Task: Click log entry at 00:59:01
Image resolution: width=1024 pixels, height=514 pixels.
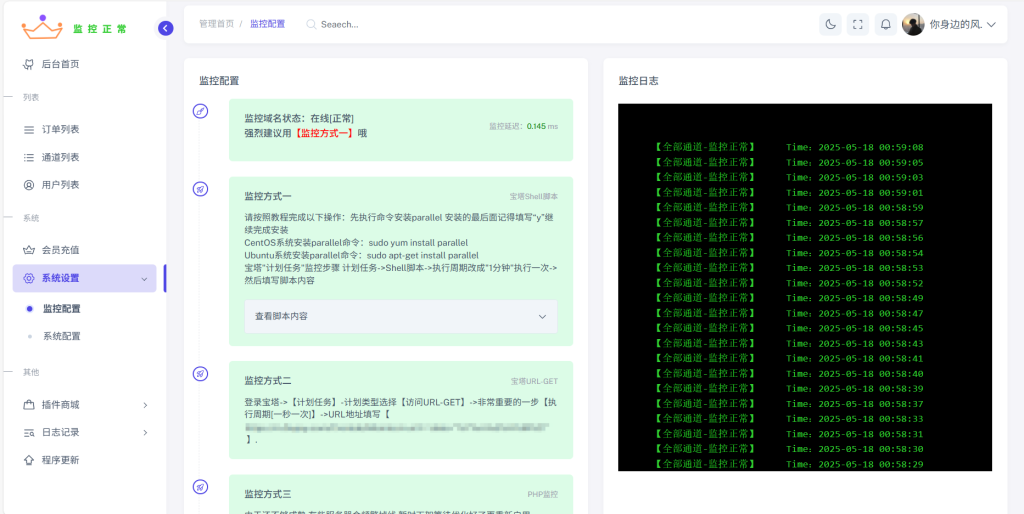Action: point(788,193)
